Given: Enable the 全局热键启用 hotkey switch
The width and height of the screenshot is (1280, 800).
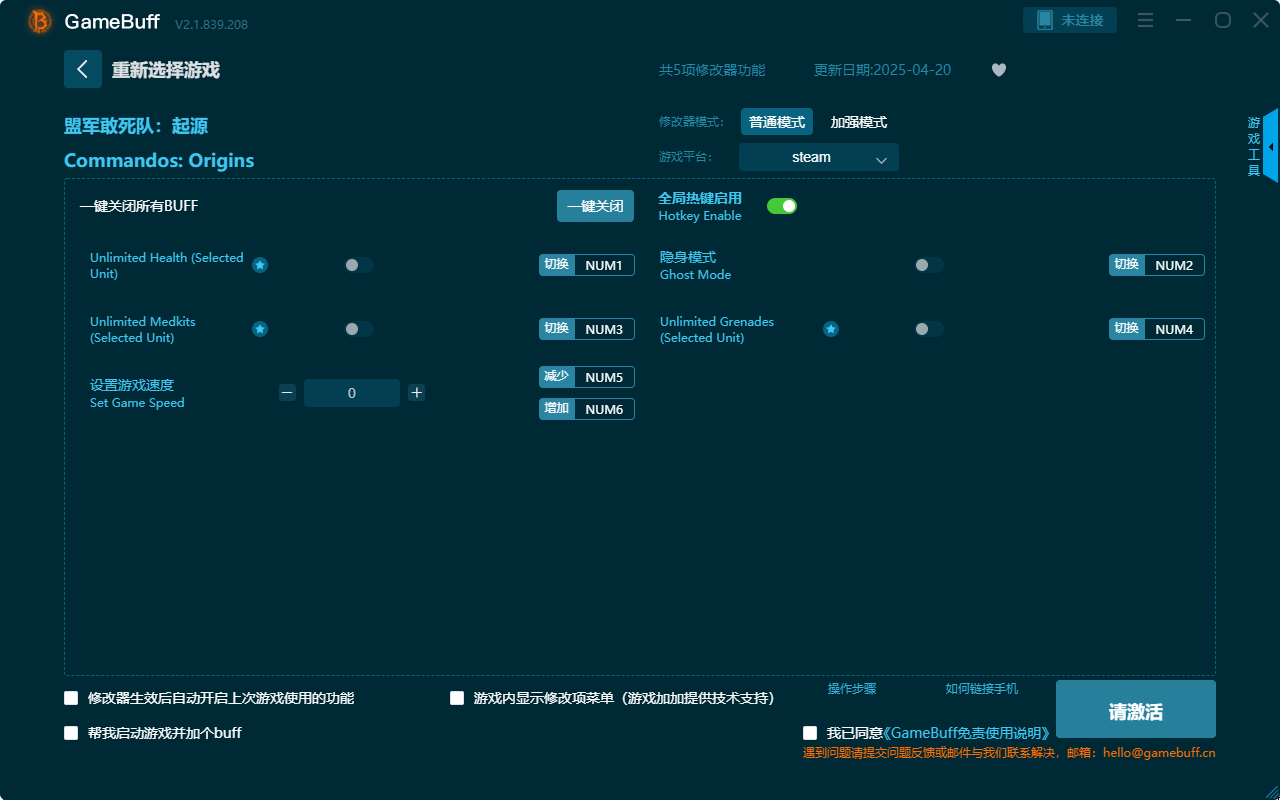Looking at the screenshot, I should coord(782,205).
